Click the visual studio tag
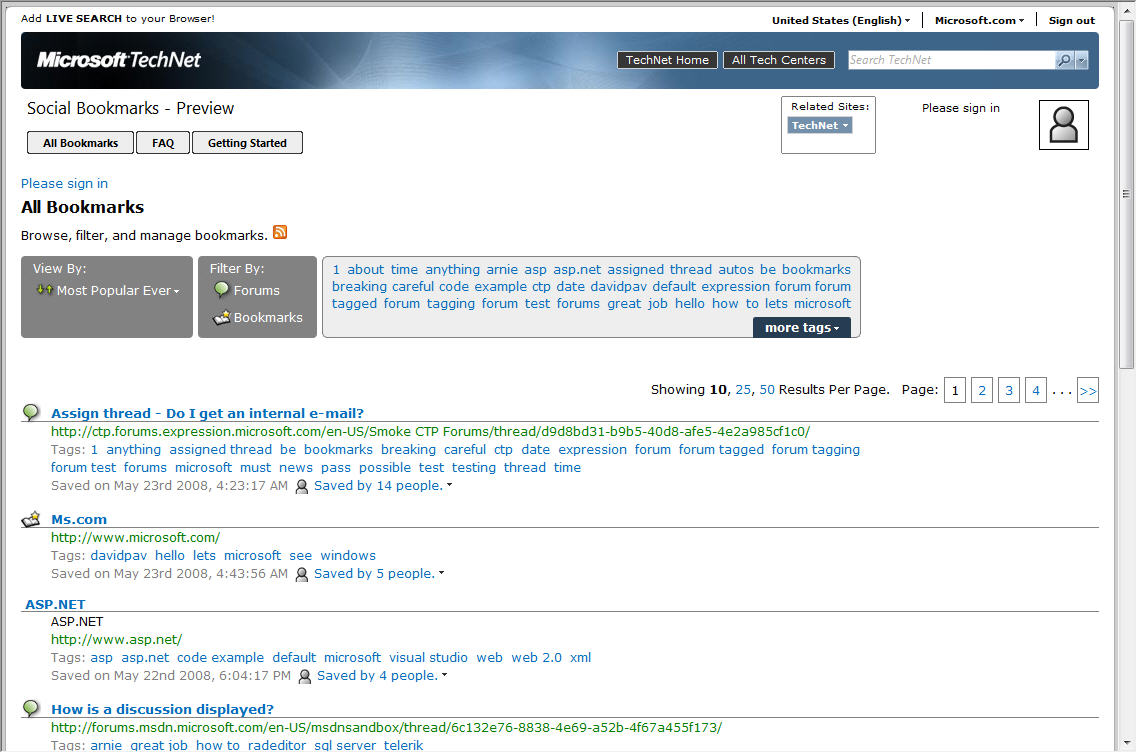The height and width of the screenshot is (753, 1137). (428, 658)
